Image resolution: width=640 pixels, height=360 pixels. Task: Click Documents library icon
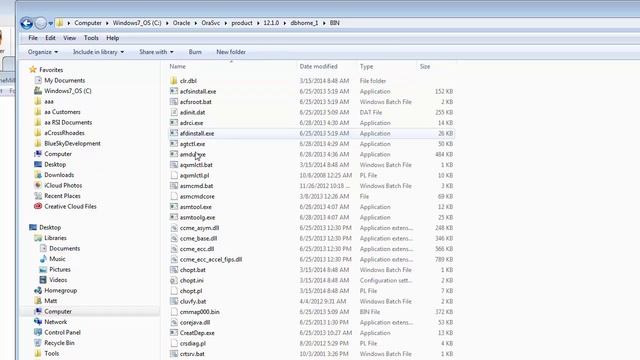(x=43, y=248)
